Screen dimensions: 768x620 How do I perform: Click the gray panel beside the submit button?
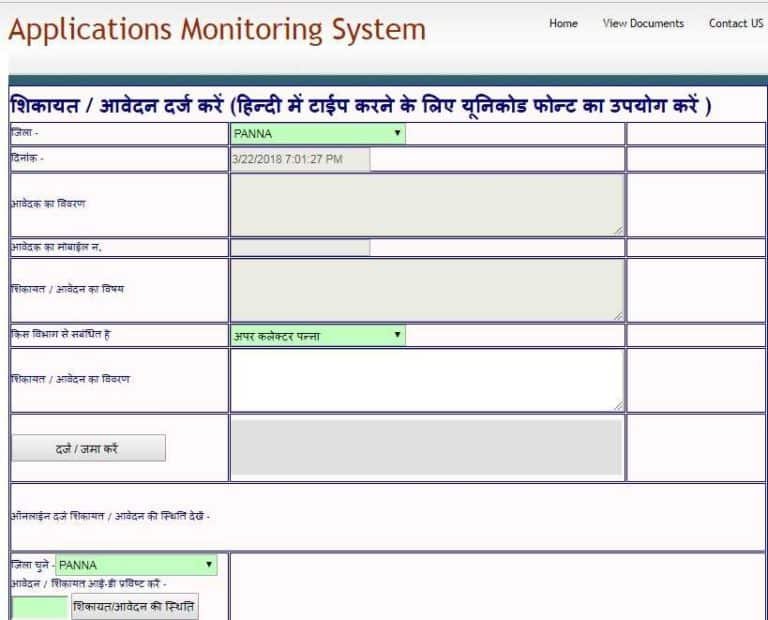[x=427, y=447]
